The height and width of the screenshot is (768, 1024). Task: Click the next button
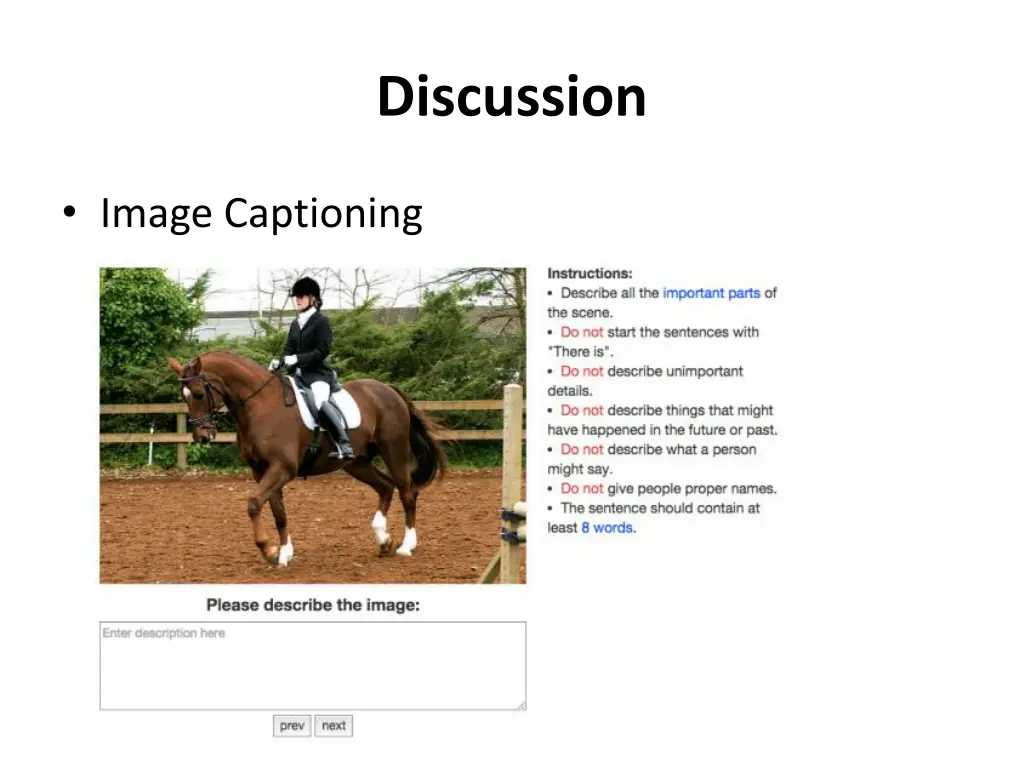(x=334, y=726)
